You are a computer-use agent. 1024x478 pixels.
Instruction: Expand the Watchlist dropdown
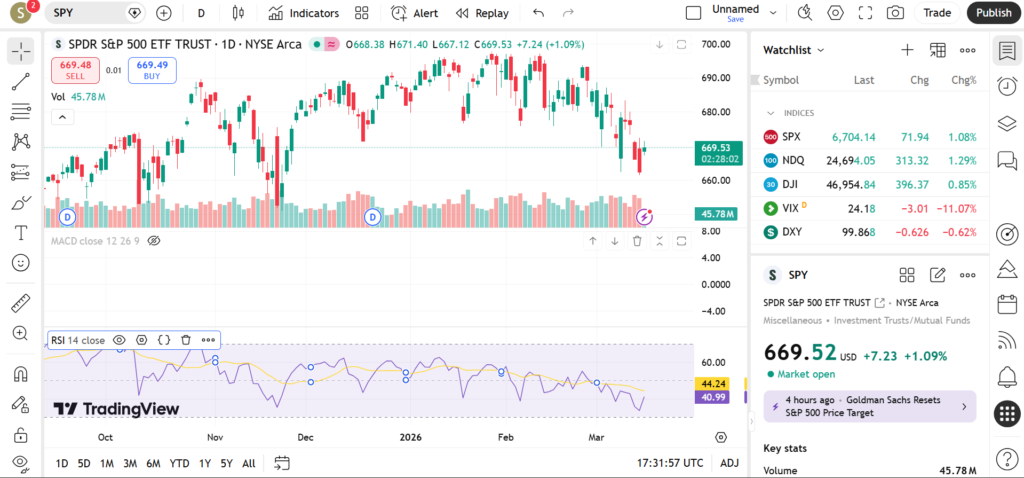click(x=794, y=50)
